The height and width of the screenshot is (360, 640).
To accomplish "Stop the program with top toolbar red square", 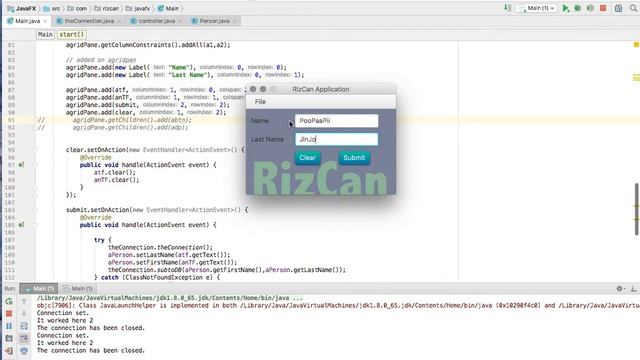I will pos(603,8).
